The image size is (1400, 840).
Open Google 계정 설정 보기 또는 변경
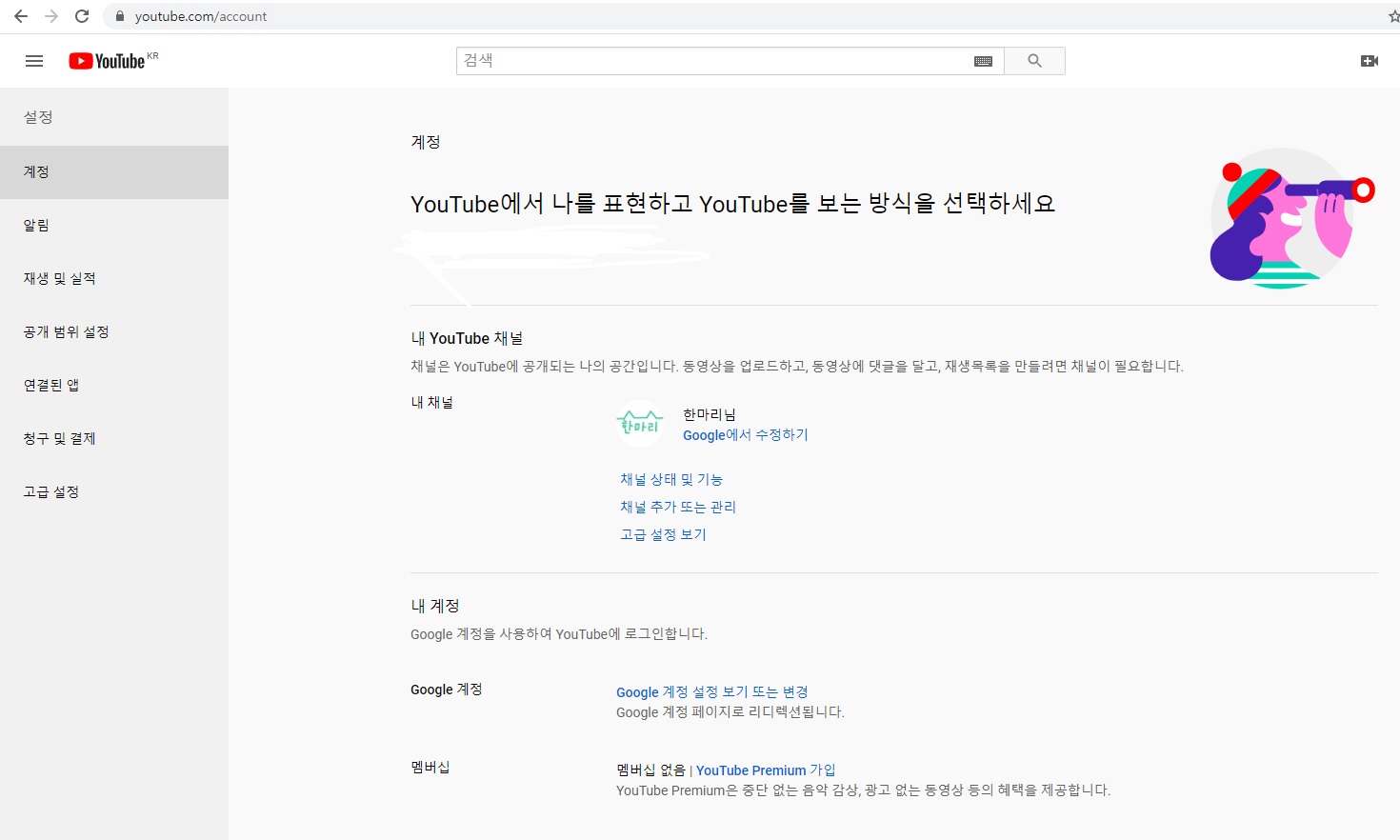pos(712,692)
